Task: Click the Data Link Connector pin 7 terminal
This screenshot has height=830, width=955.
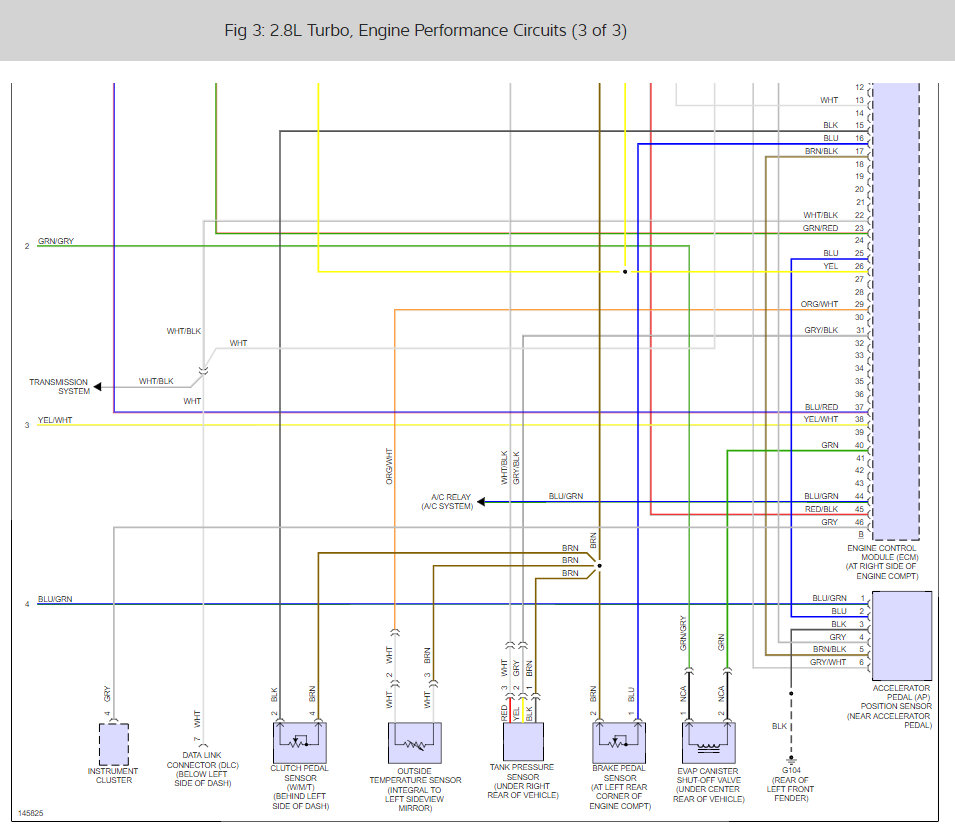Action: tap(203, 745)
